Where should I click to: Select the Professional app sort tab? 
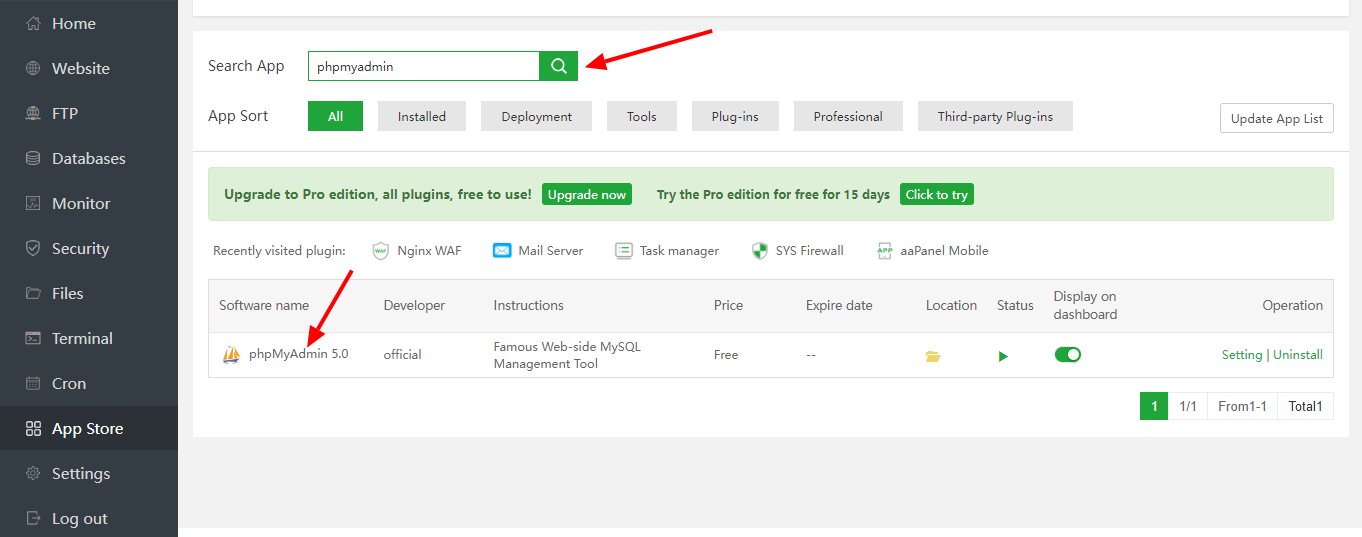848,116
